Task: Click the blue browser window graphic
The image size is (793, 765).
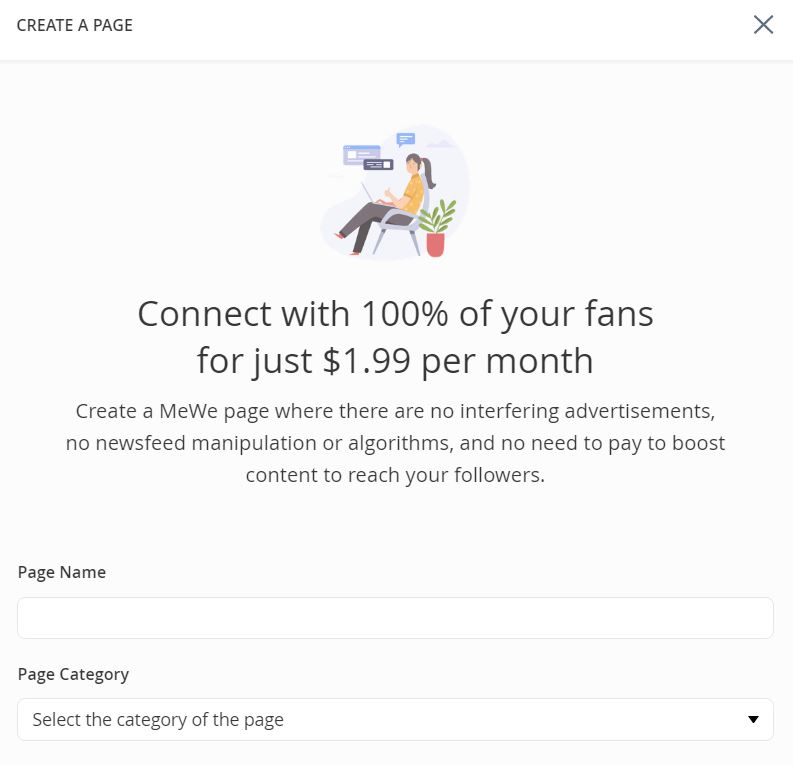Action: tap(361, 153)
